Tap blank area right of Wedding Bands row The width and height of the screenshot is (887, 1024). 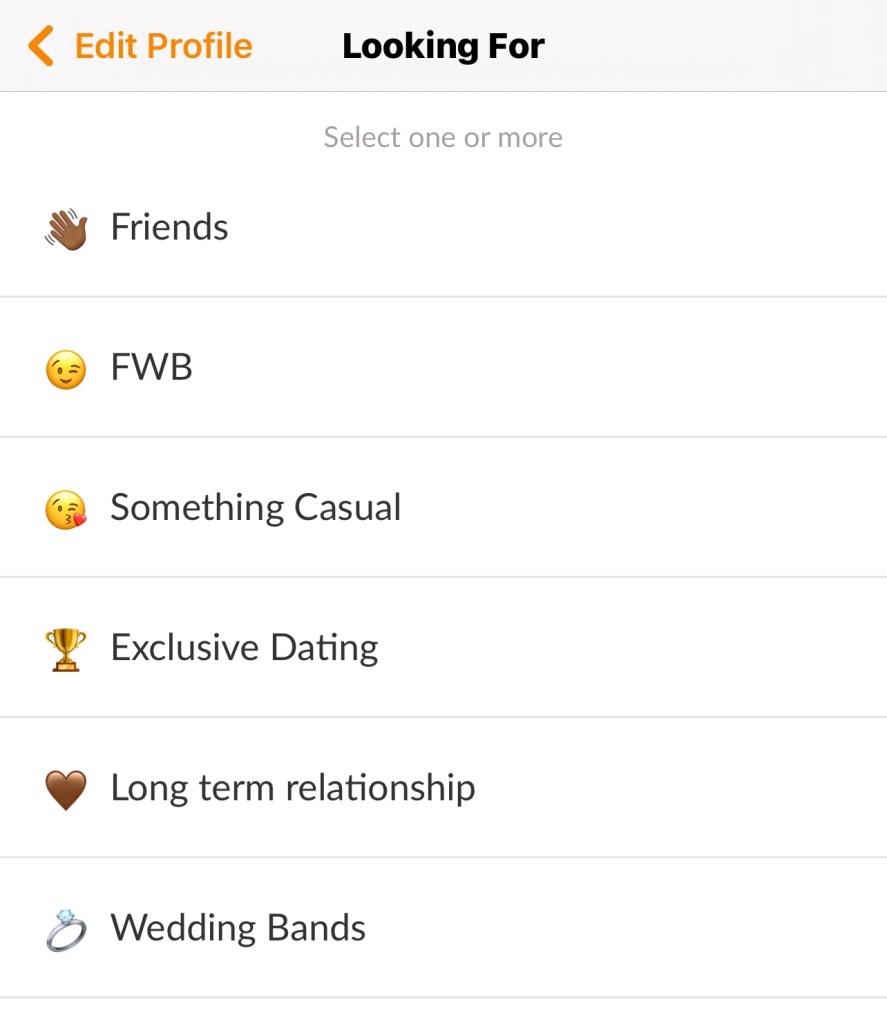coord(650,928)
